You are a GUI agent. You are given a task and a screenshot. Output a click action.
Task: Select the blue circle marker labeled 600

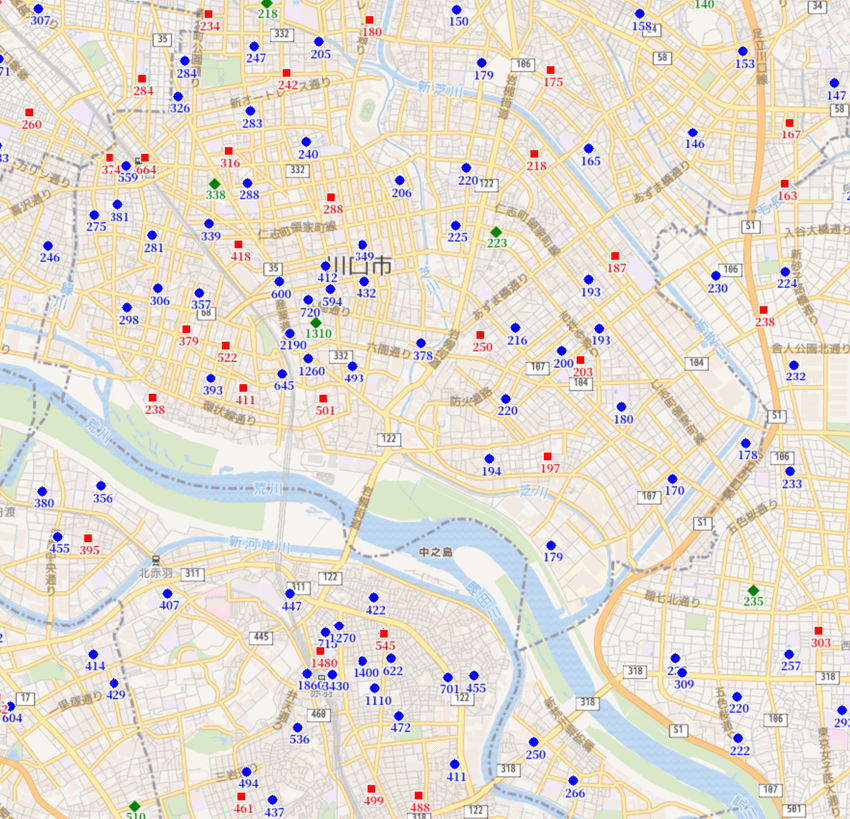coord(279,282)
